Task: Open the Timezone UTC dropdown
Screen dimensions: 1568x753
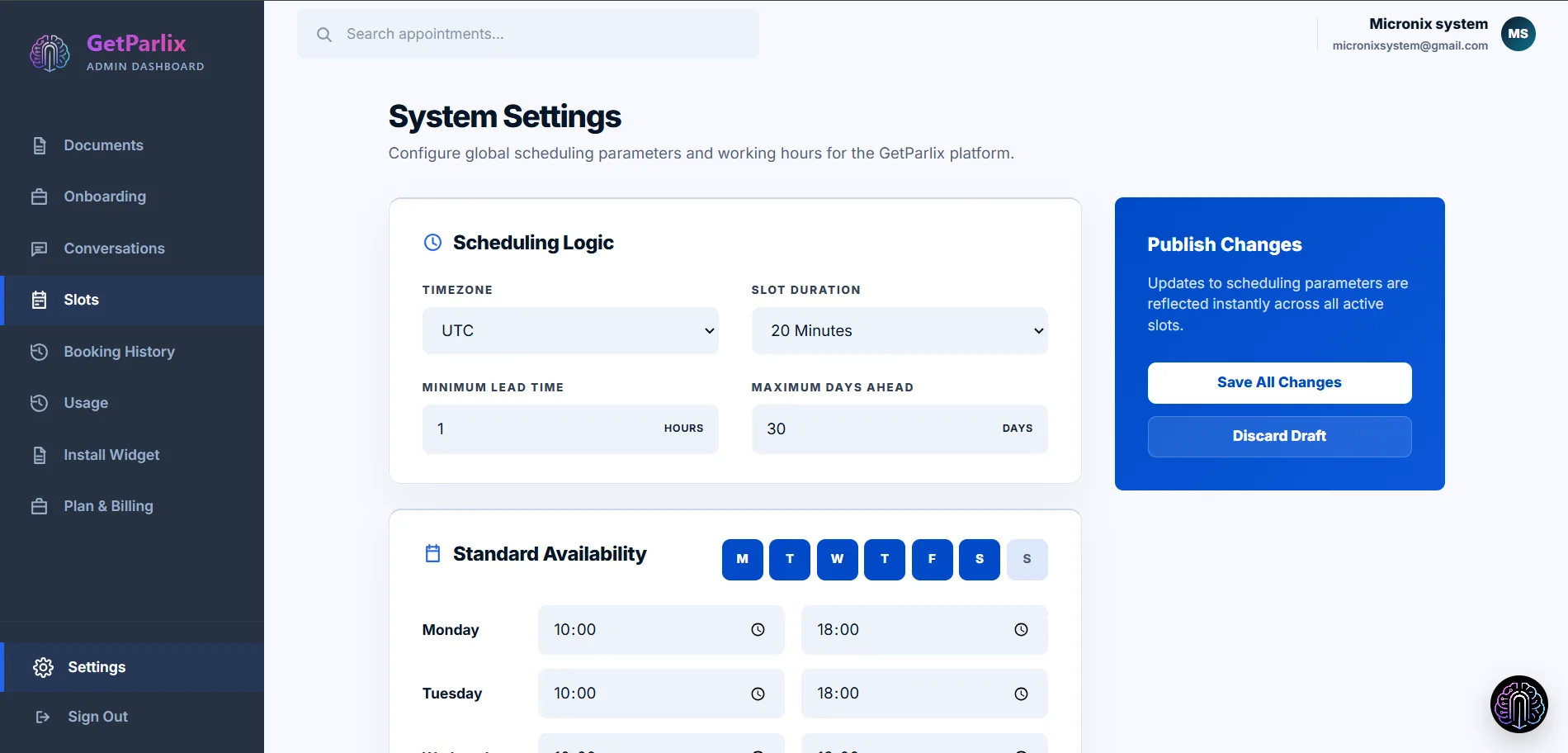Action: point(570,330)
